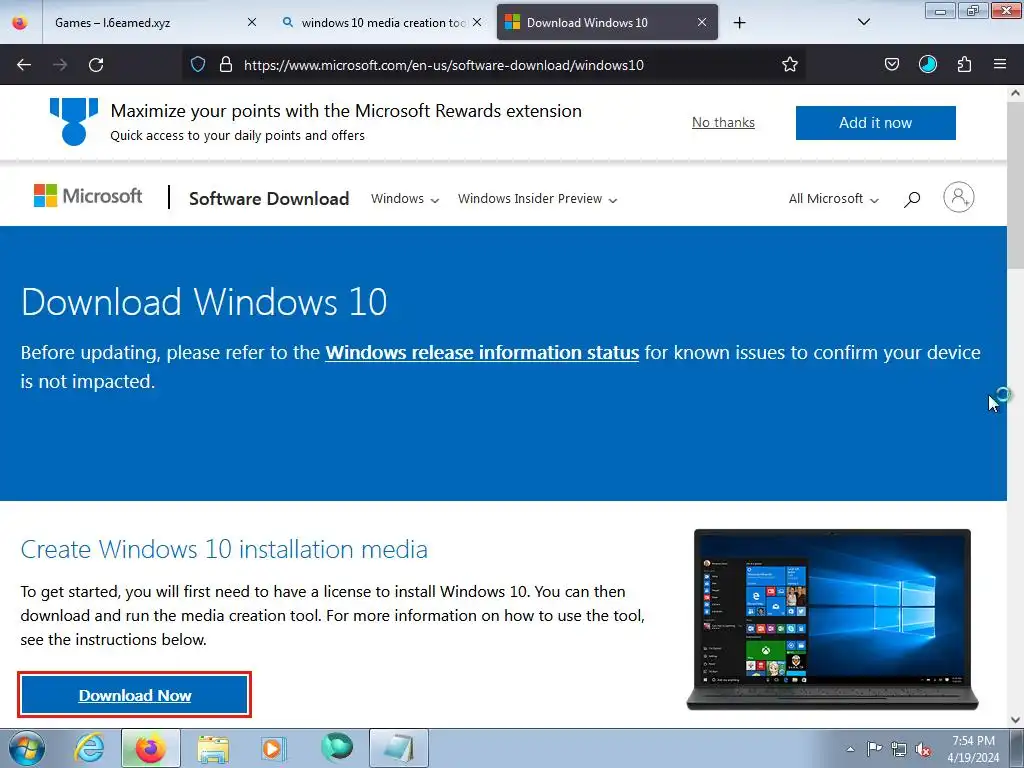Open the network tray icon

[899, 749]
